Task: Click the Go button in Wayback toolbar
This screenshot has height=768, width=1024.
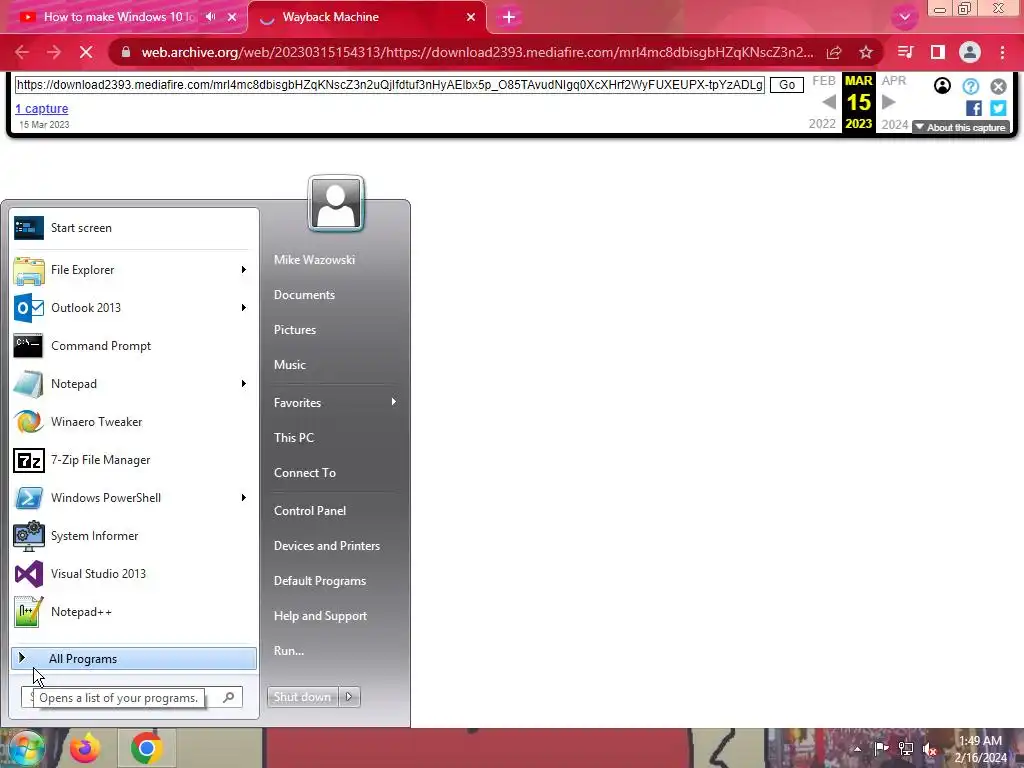Action: [787, 85]
